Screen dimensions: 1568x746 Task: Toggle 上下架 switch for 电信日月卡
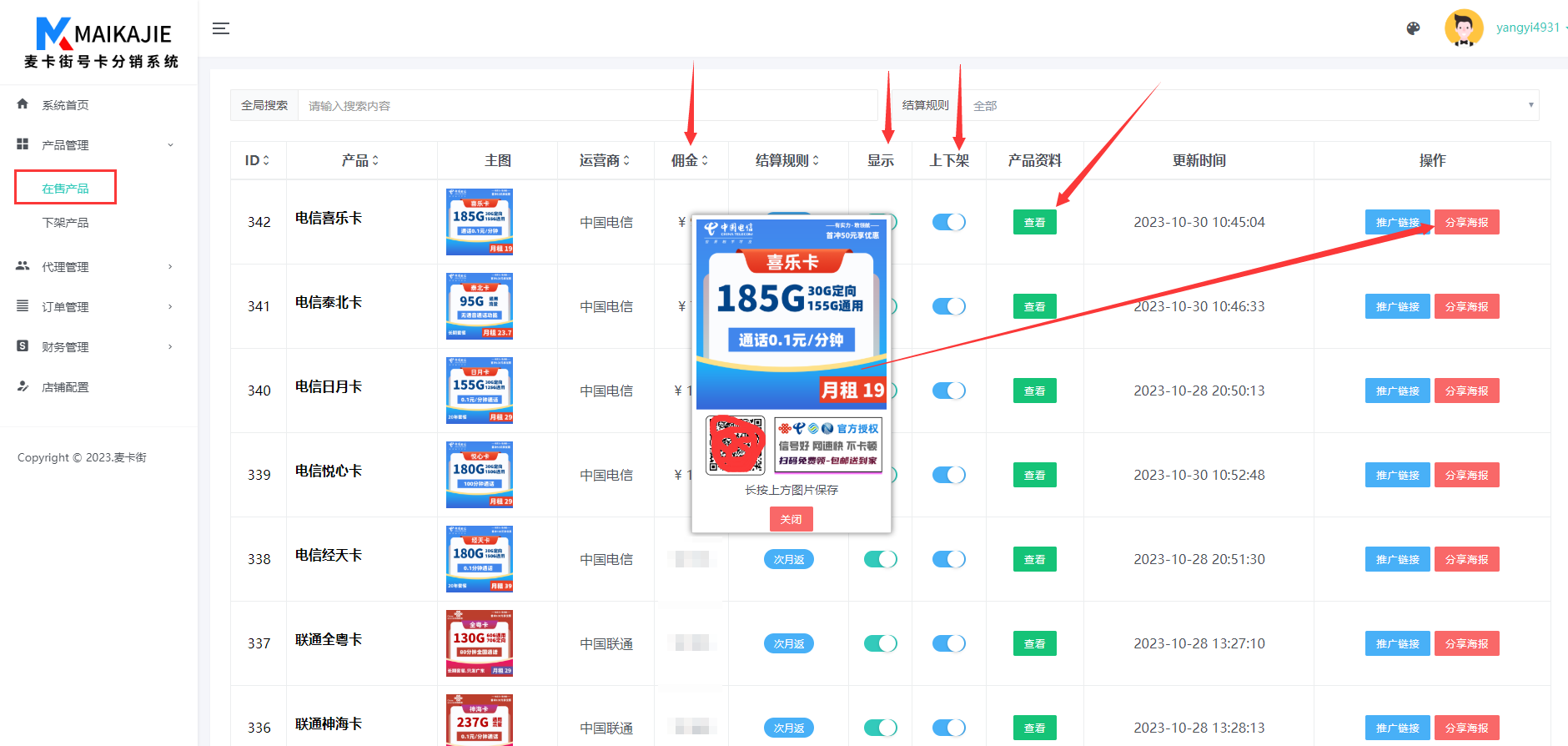coord(949,391)
